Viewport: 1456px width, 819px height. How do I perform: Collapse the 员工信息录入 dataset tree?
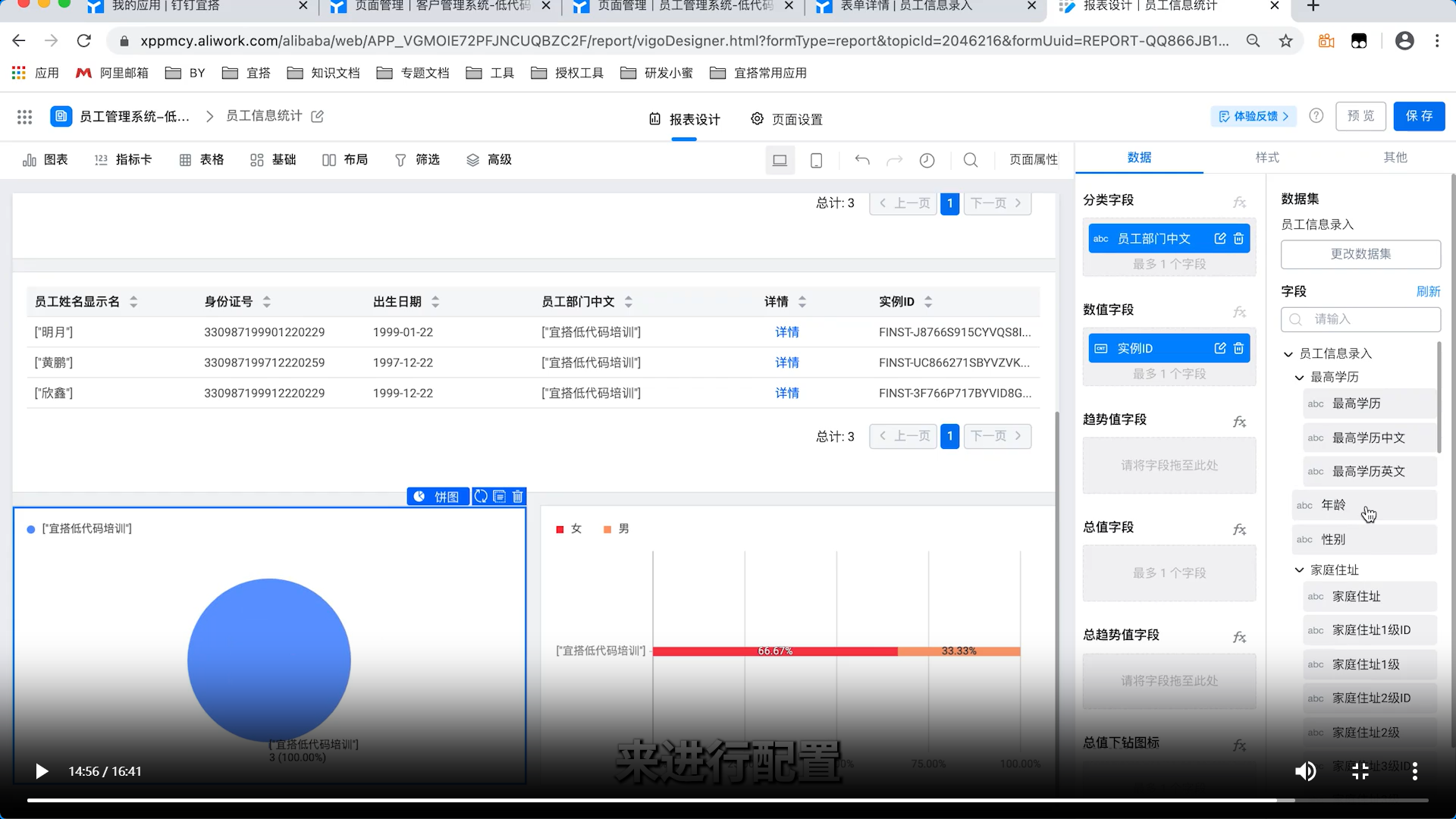coord(1288,354)
